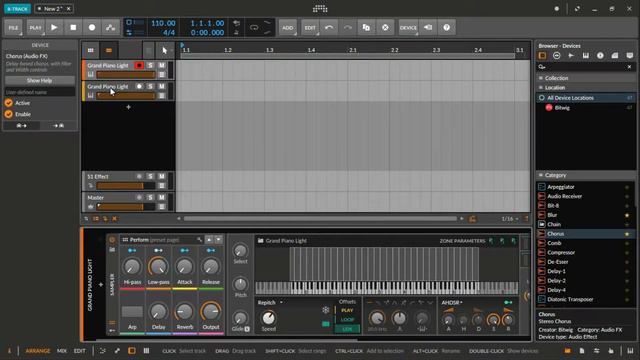Toggle the Enable checkbox in the Device inspector

pyautogui.click(x=9, y=114)
